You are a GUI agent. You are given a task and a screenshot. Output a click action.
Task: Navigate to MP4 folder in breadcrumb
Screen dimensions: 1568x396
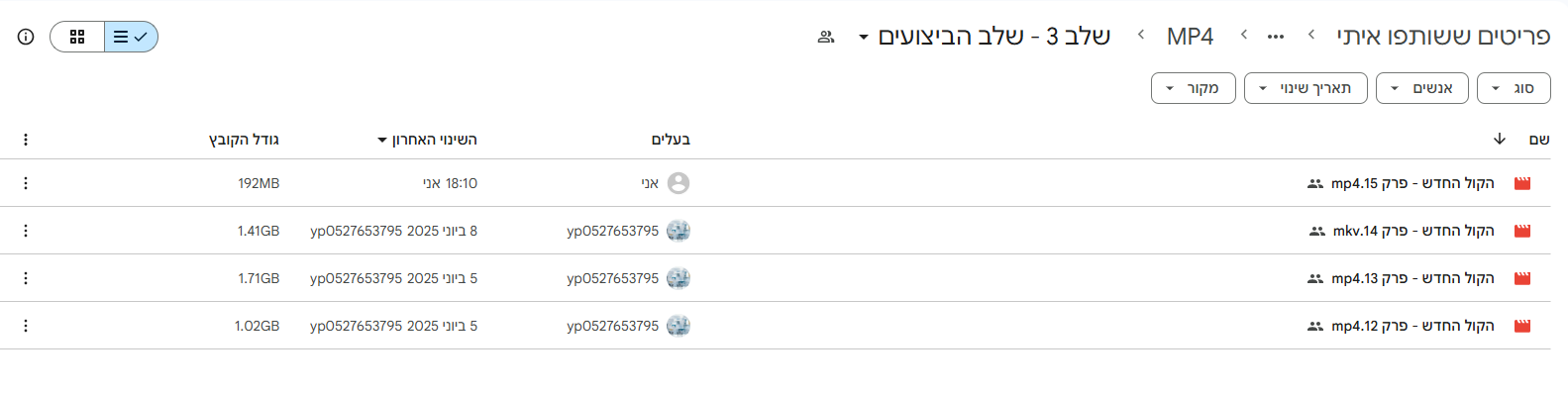click(1190, 37)
